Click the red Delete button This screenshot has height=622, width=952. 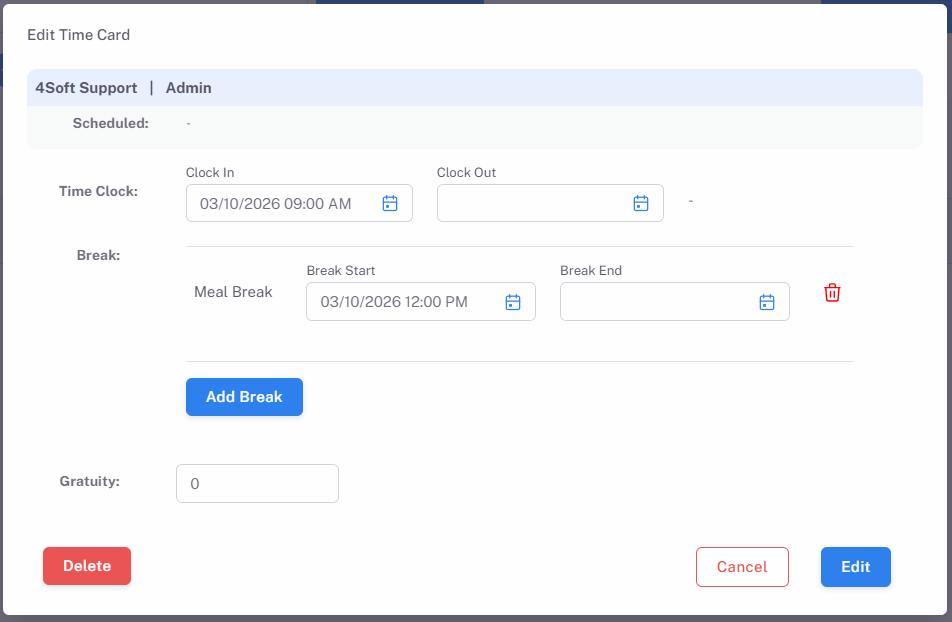click(87, 566)
